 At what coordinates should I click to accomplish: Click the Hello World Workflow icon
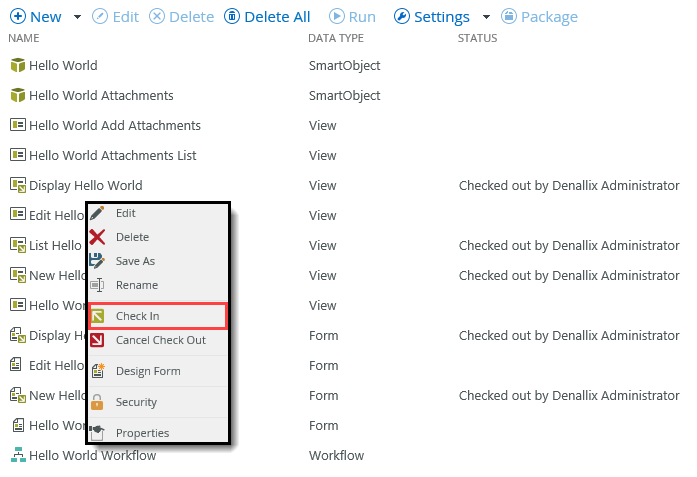(x=17, y=455)
